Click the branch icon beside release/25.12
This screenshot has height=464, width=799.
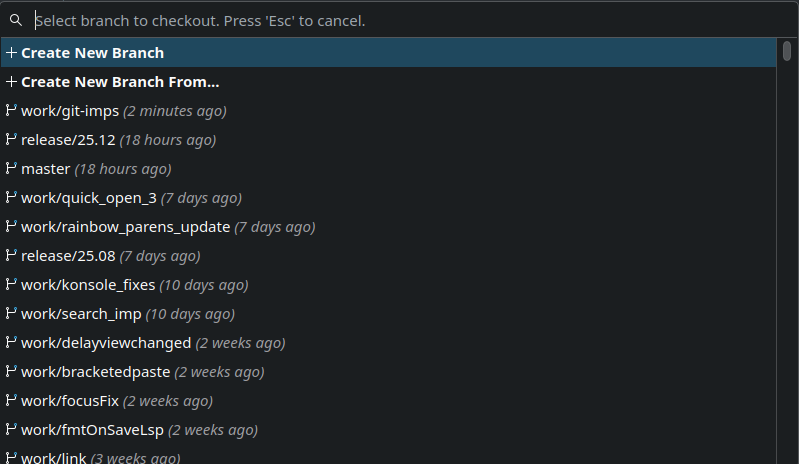point(11,140)
